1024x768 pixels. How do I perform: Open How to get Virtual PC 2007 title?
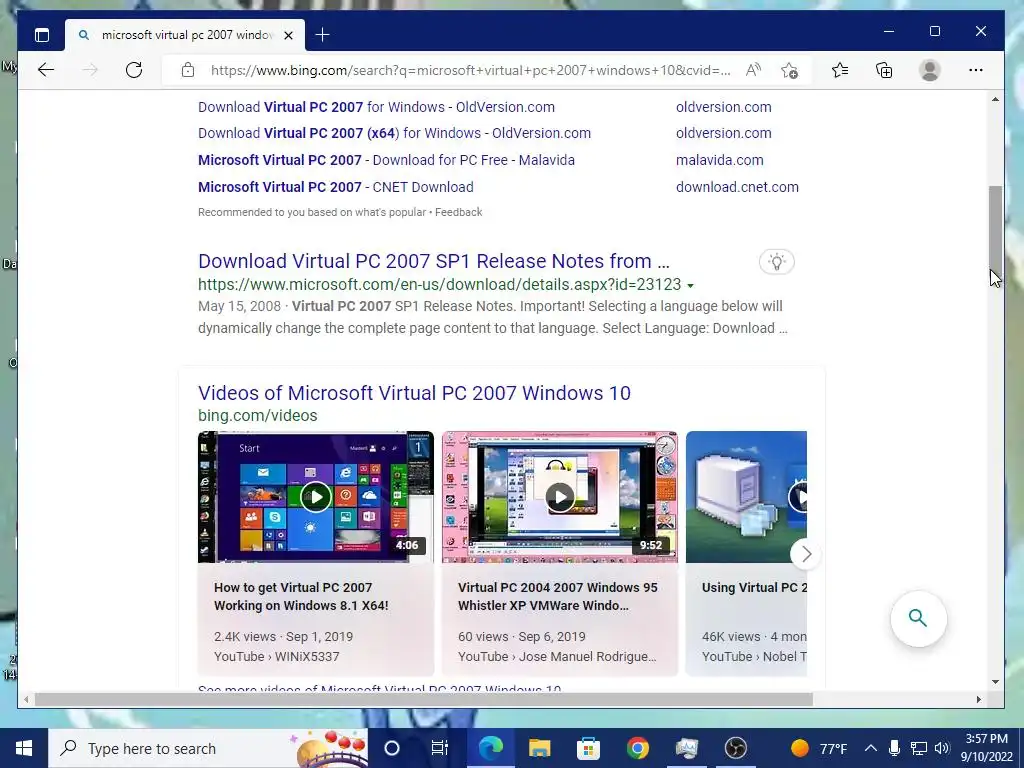pyautogui.click(x=301, y=596)
